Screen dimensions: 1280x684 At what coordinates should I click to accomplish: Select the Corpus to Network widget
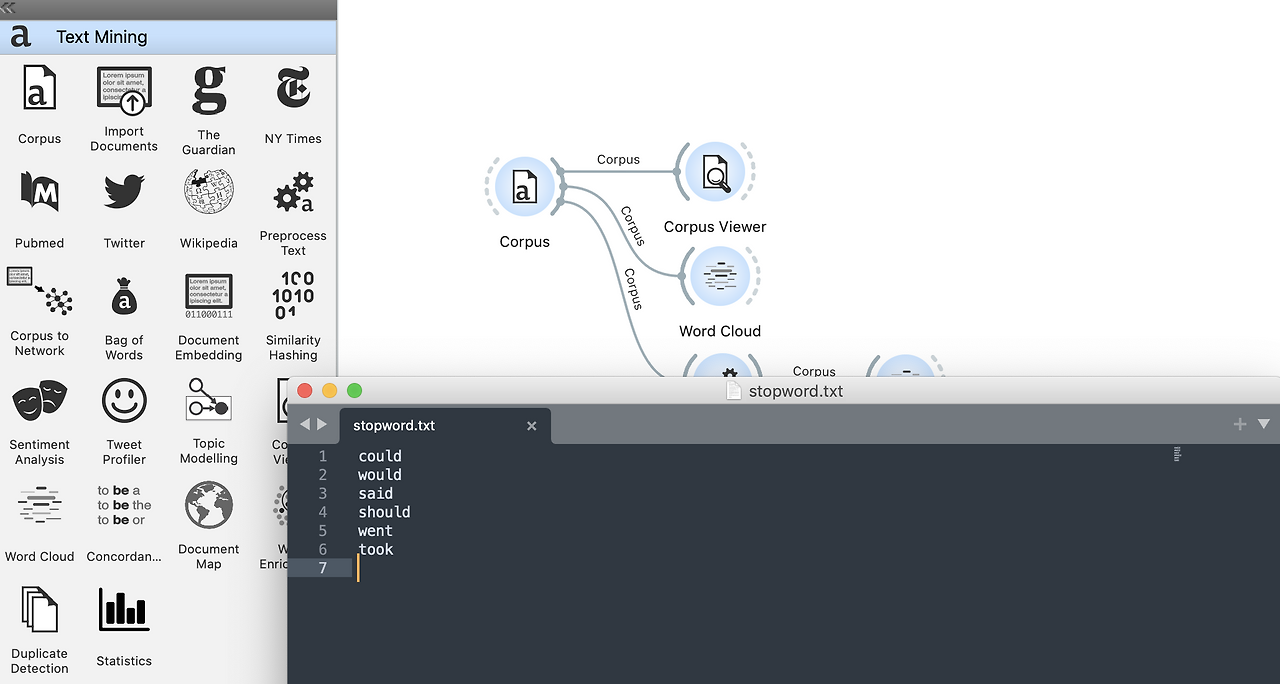point(39,312)
